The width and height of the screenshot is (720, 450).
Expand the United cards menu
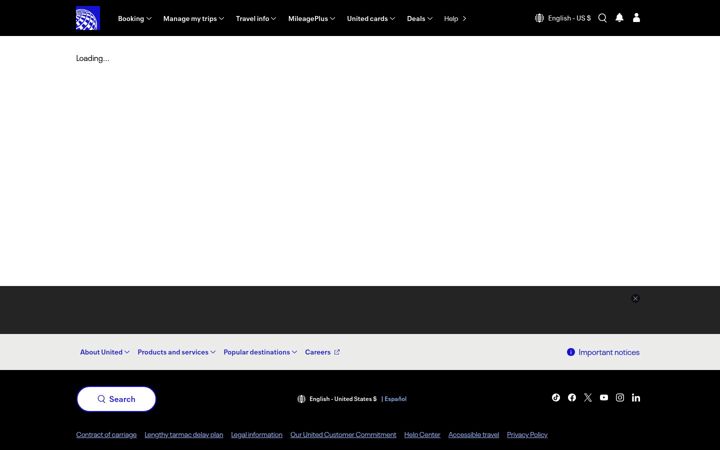pyautogui.click(x=371, y=18)
